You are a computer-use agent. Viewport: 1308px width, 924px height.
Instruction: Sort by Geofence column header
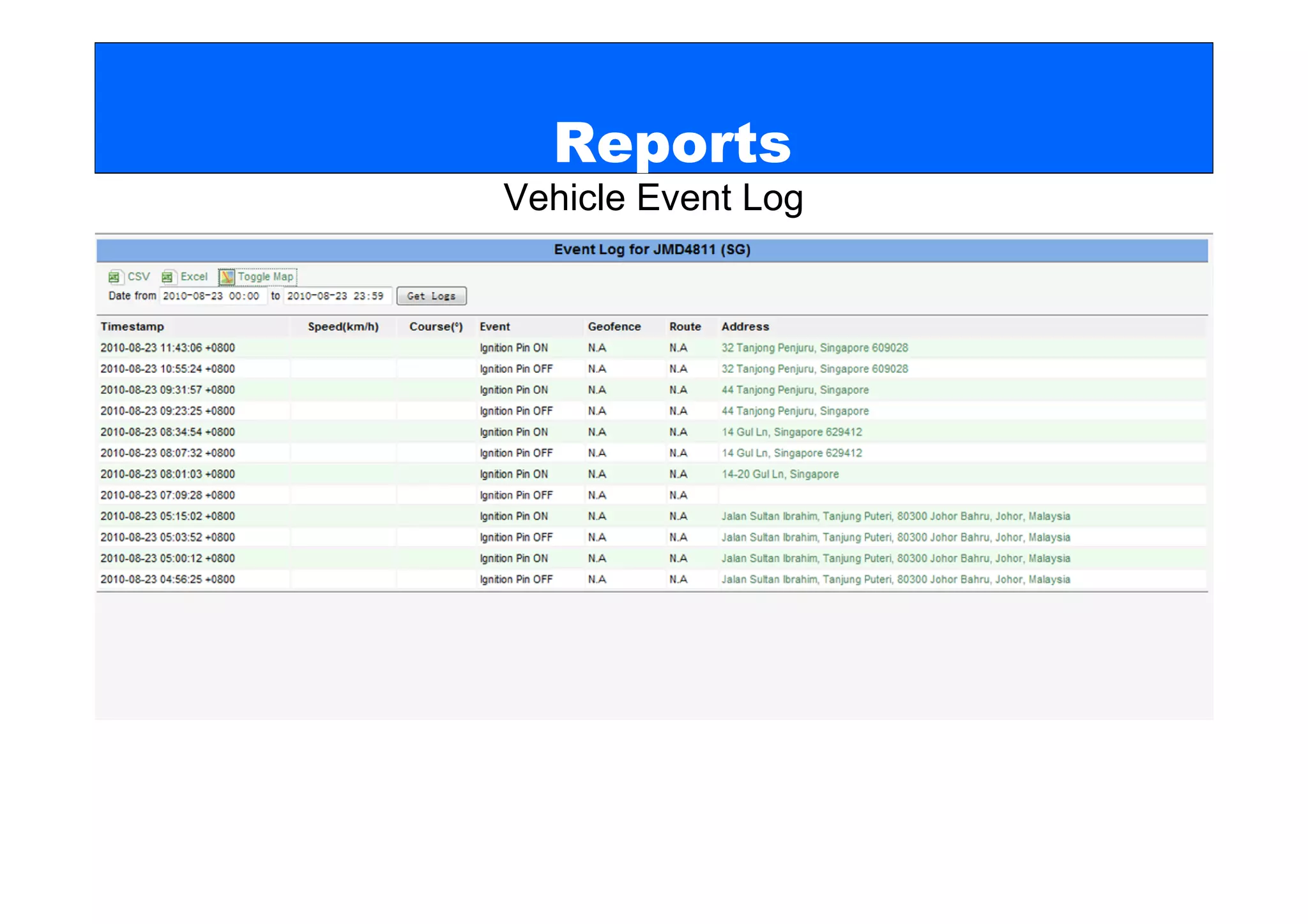coord(614,326)
